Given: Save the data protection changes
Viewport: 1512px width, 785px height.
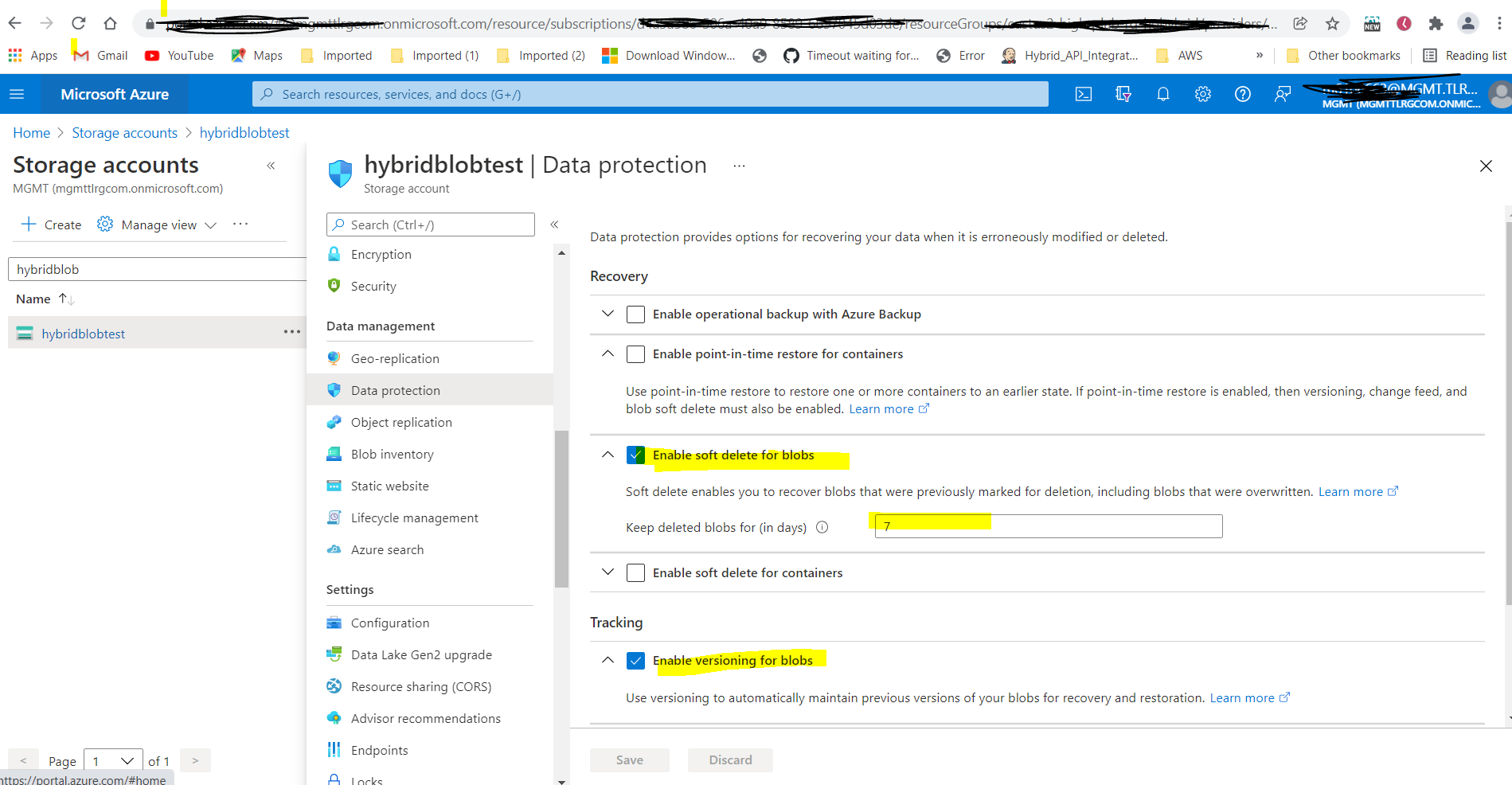Looking at the screenshot, I should click(629, 760).
